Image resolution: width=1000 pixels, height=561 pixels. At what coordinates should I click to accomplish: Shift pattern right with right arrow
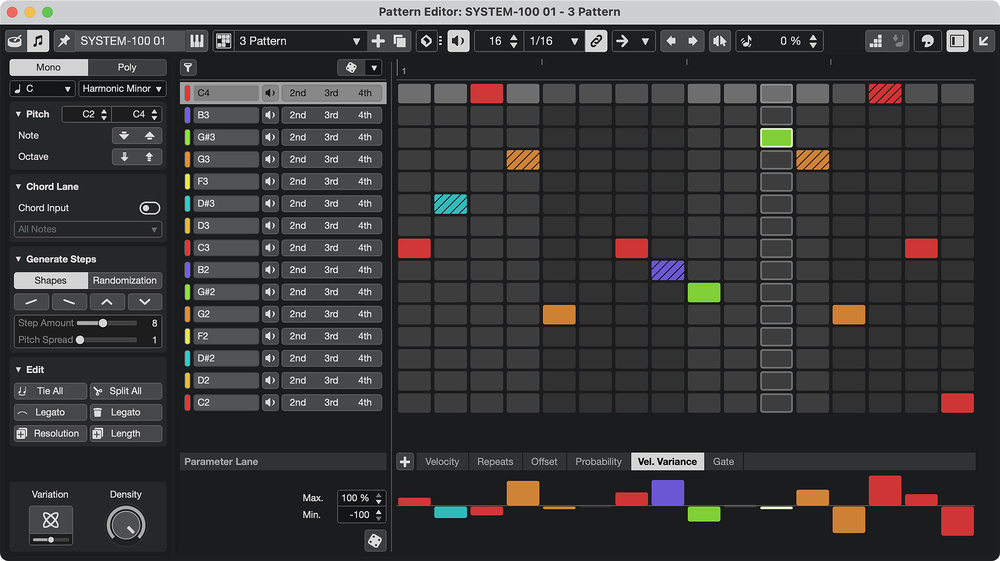[x=693, y=41]
